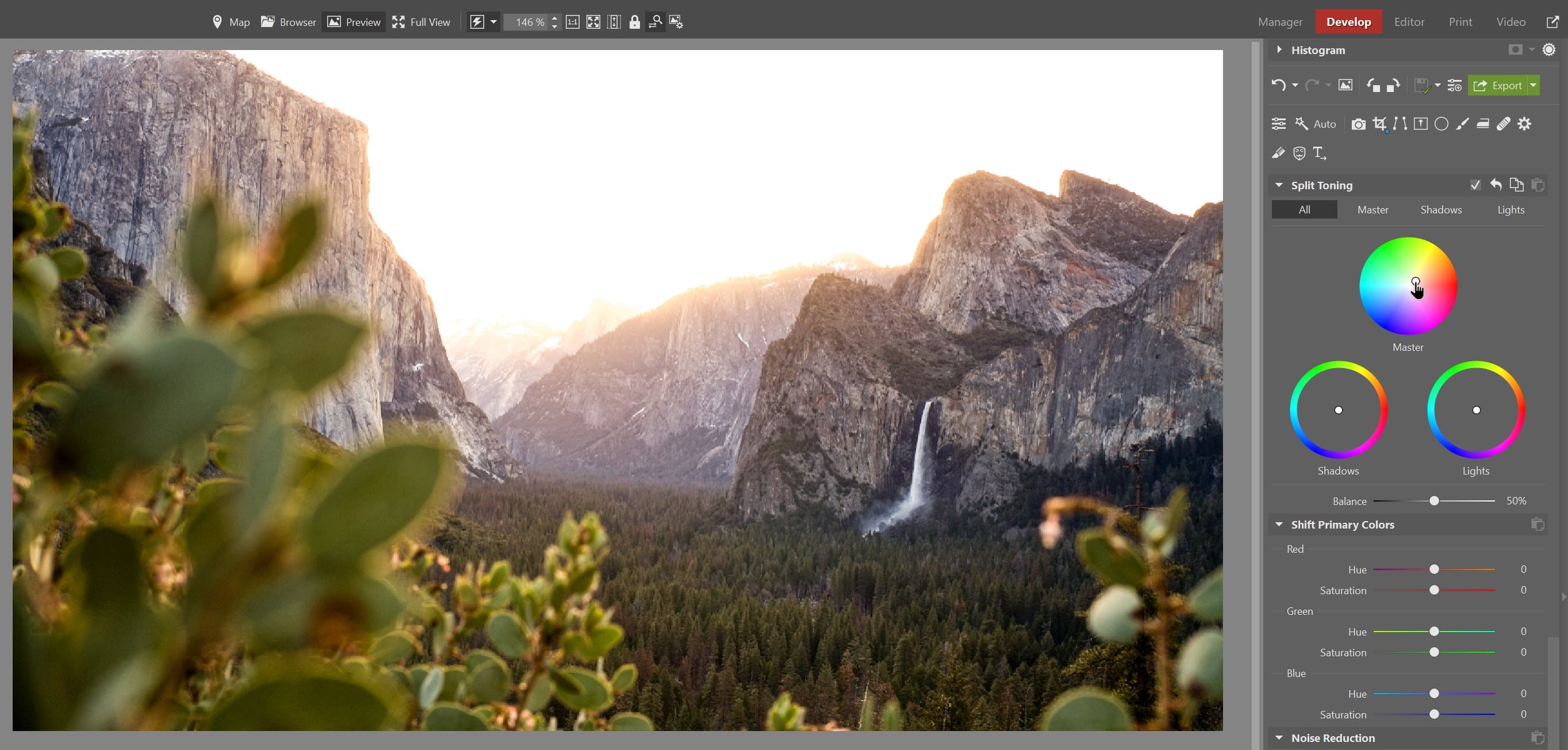Switch to Full View
Screen dimensions: 1568x750
(421, 22)
